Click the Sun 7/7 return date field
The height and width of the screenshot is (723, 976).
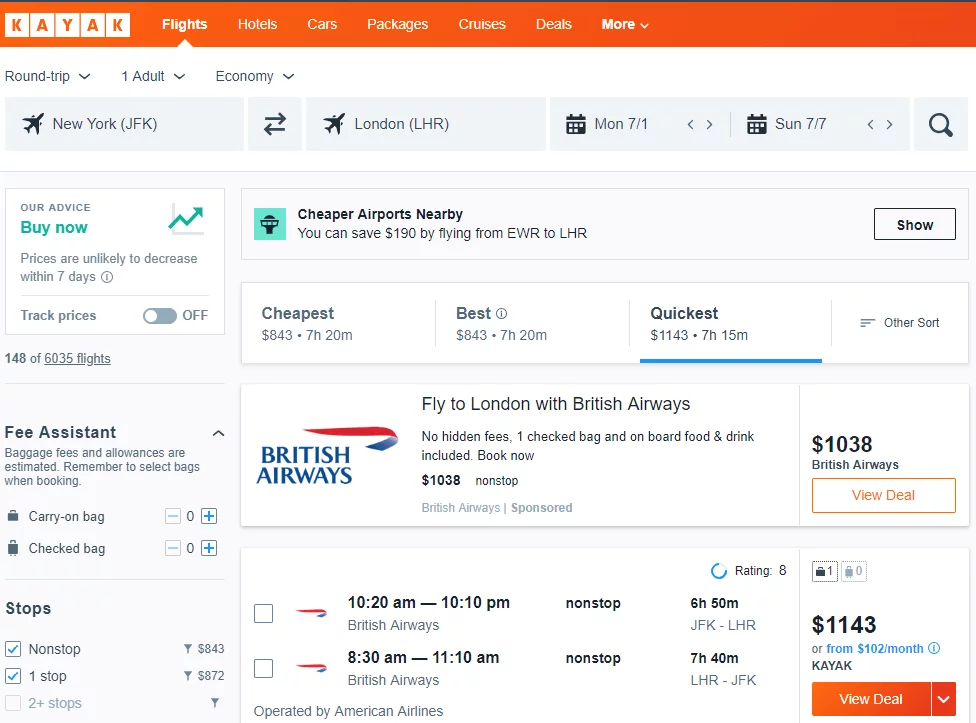click(800, 124)
